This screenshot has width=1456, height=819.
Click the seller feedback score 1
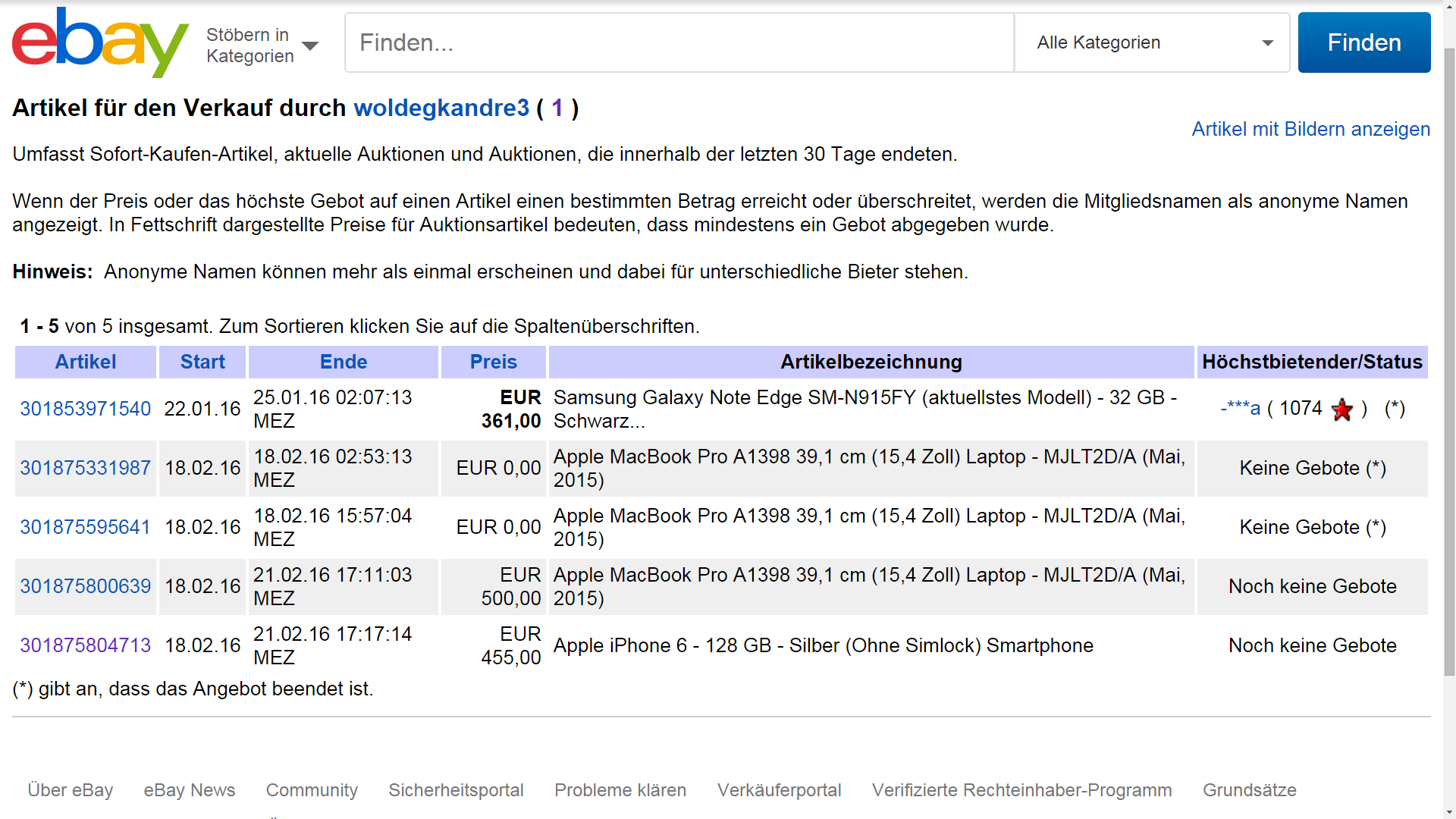(x=557, y=108)
